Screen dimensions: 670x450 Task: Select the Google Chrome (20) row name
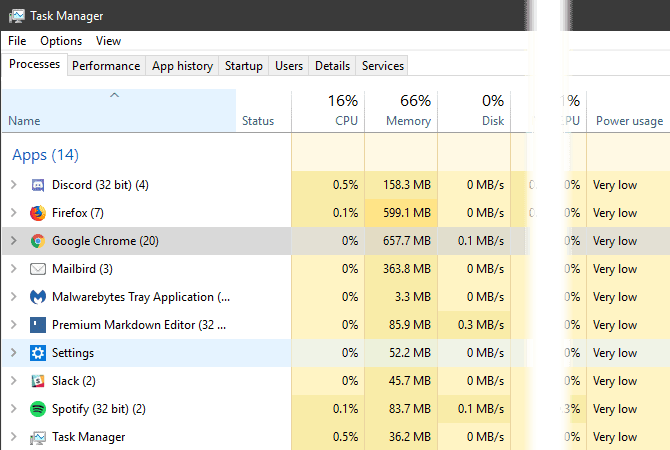coord(105,241)
